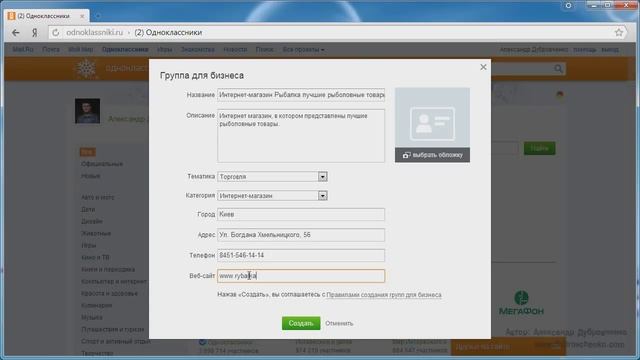Open the Животные category
Viewport: 640px width, 360px height.
pyautogui.click(x=96, y=233)
